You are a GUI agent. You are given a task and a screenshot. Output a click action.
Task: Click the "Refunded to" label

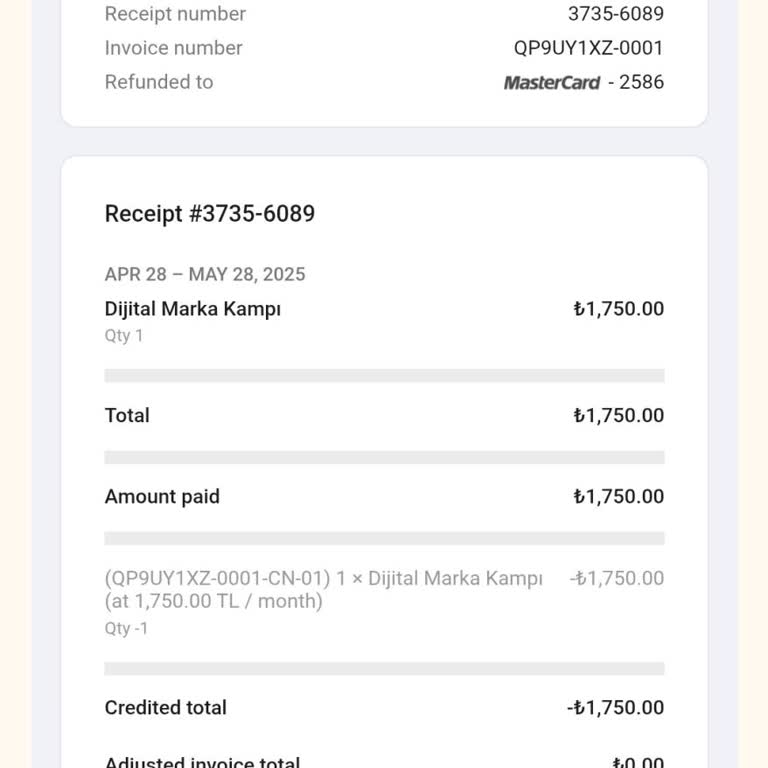pos(159,82)
